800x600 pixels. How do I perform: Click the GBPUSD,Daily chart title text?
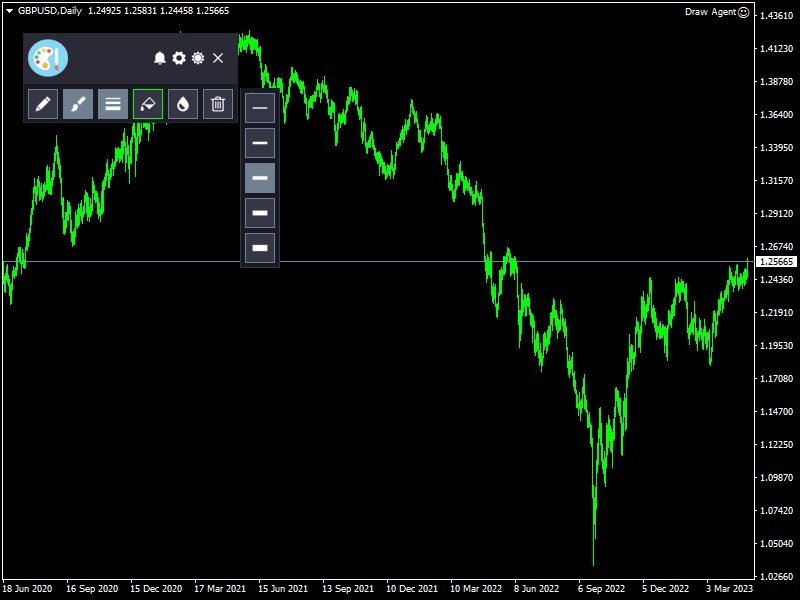[50, 11]
